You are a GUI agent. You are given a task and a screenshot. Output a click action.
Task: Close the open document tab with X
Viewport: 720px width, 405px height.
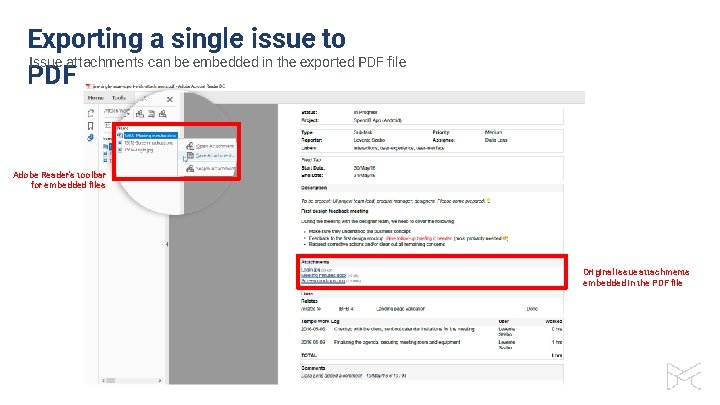pos(170,99)
